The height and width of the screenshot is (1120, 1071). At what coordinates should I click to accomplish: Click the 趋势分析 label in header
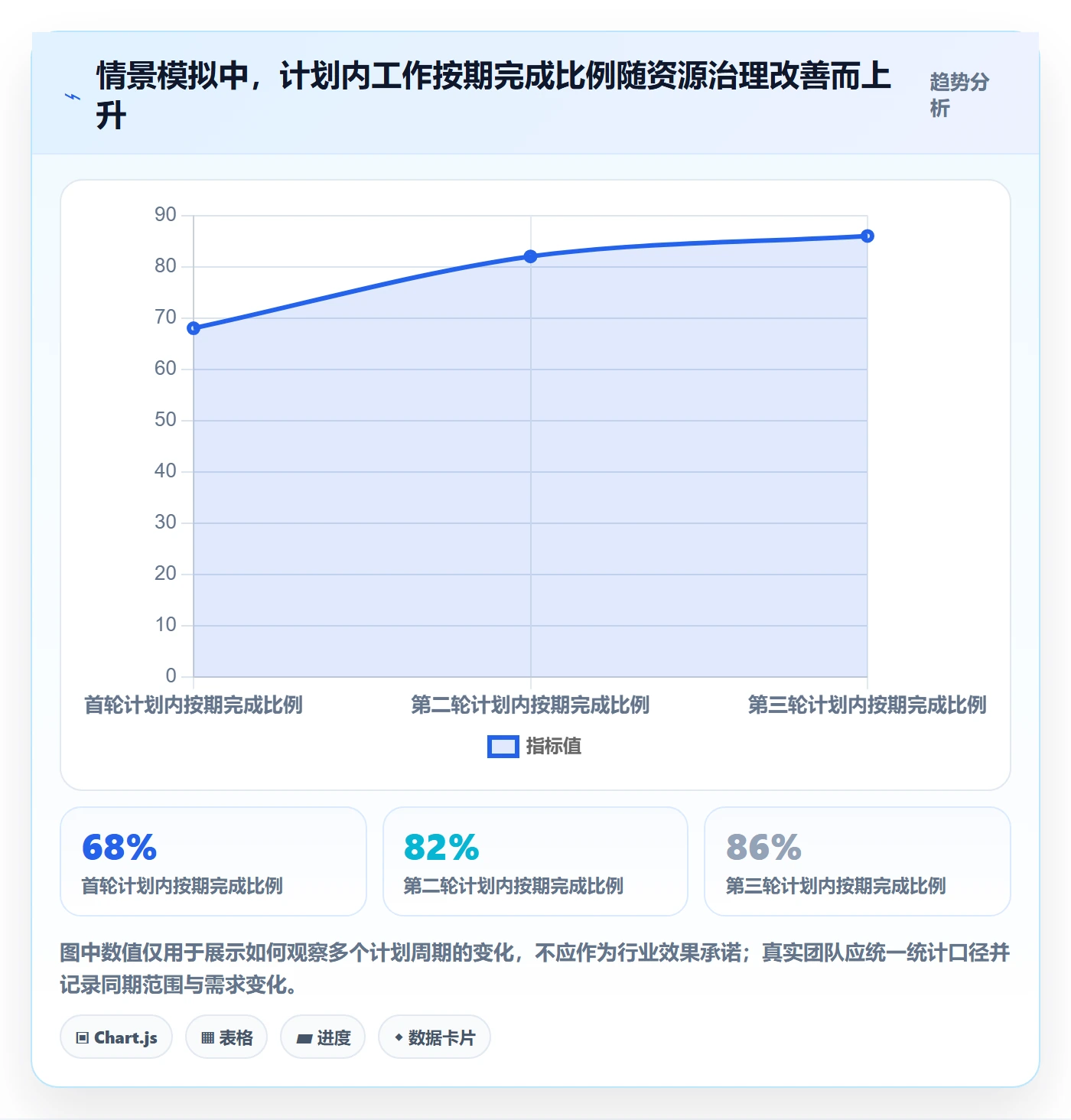pos(959,95)
